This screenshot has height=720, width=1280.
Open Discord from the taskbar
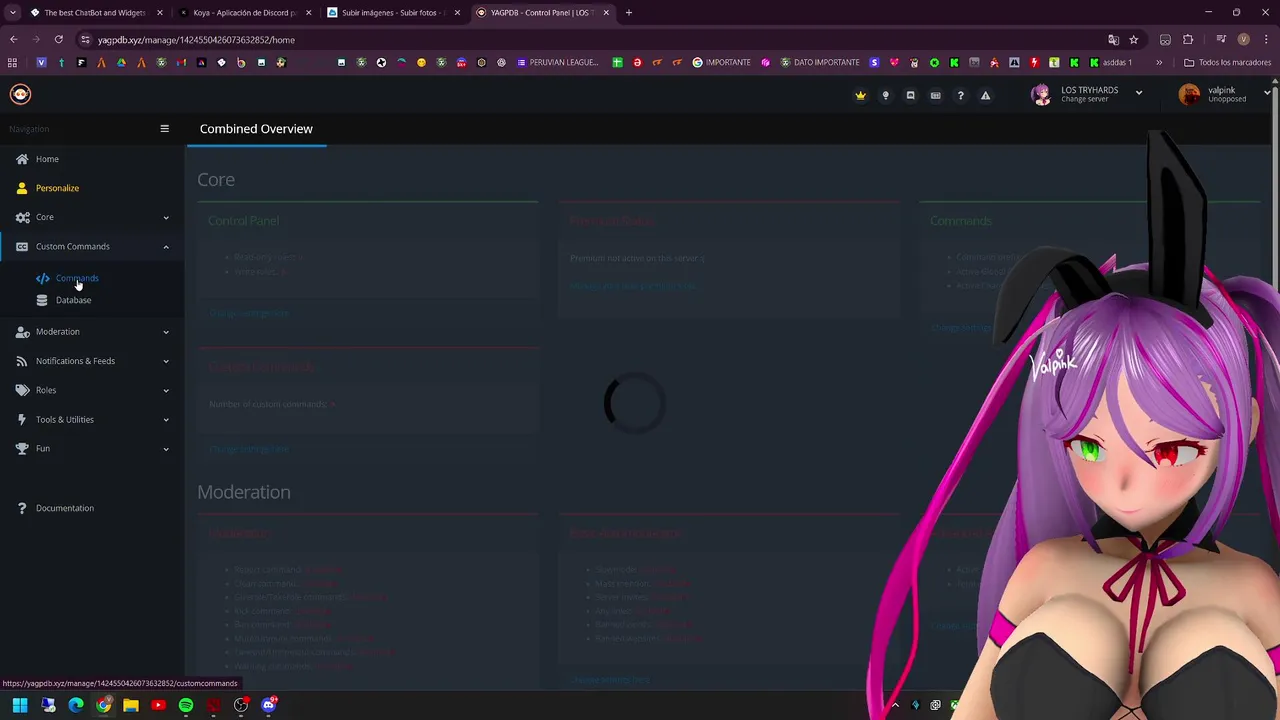click(268, 705)
